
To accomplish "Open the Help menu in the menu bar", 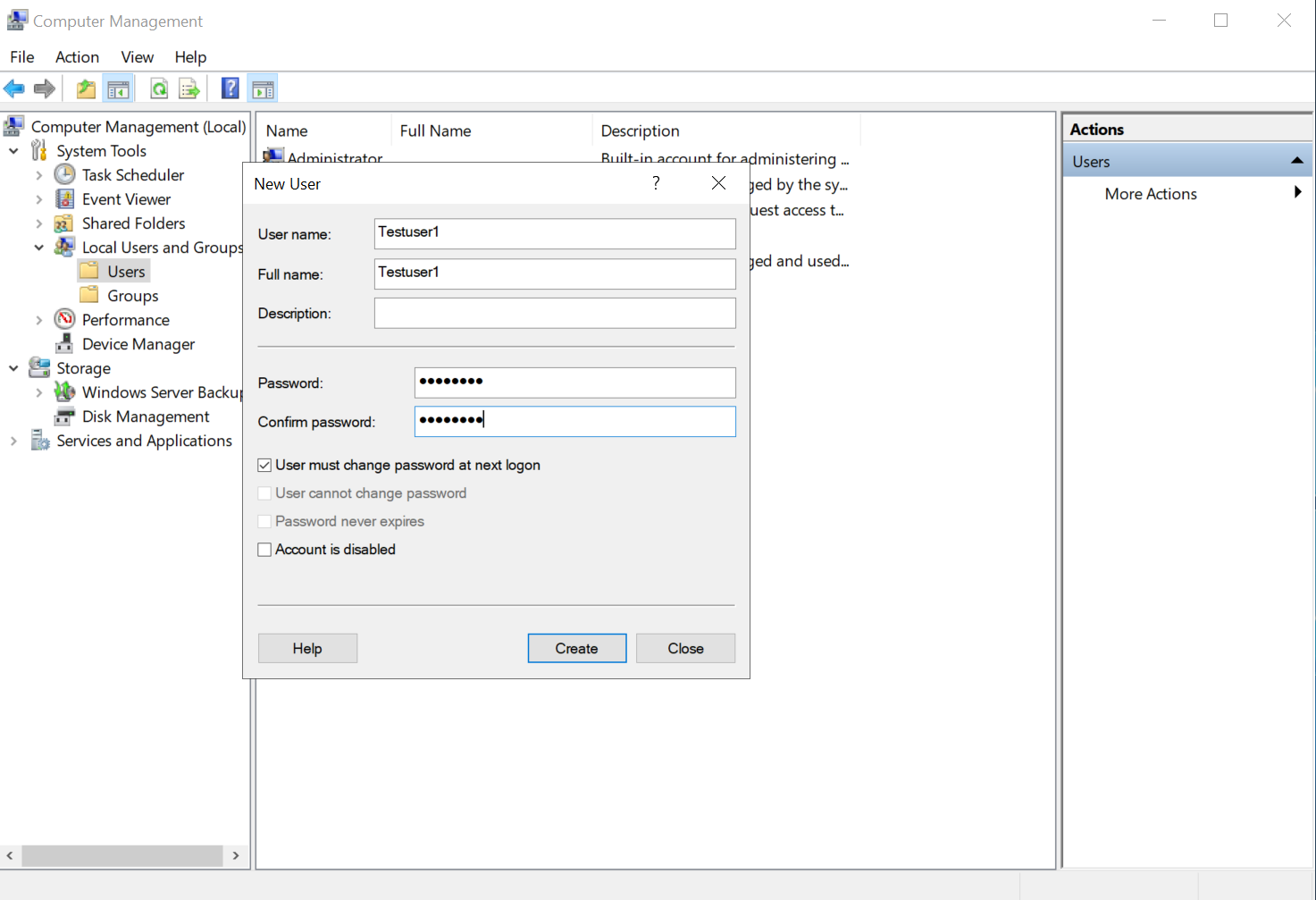I will 190,56.
